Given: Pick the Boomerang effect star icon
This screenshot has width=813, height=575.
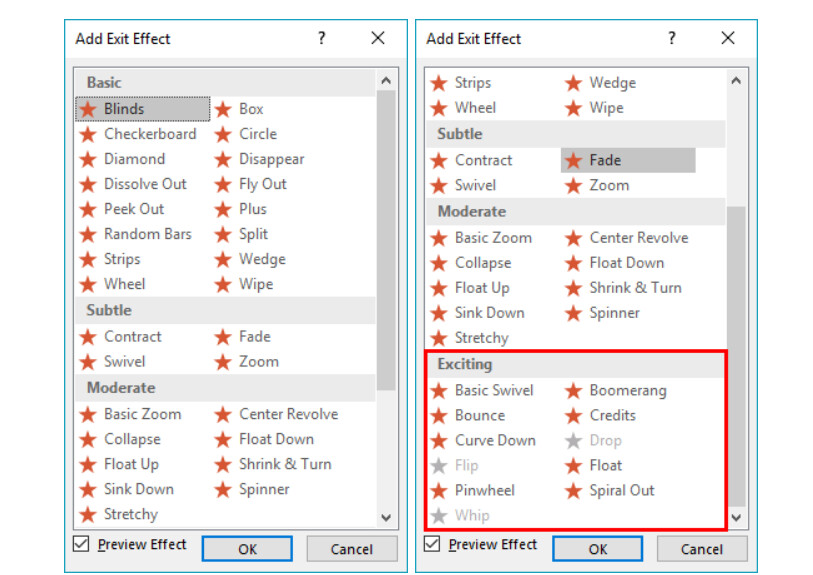Looking at the screenshot, I should (x=573, y=390).
